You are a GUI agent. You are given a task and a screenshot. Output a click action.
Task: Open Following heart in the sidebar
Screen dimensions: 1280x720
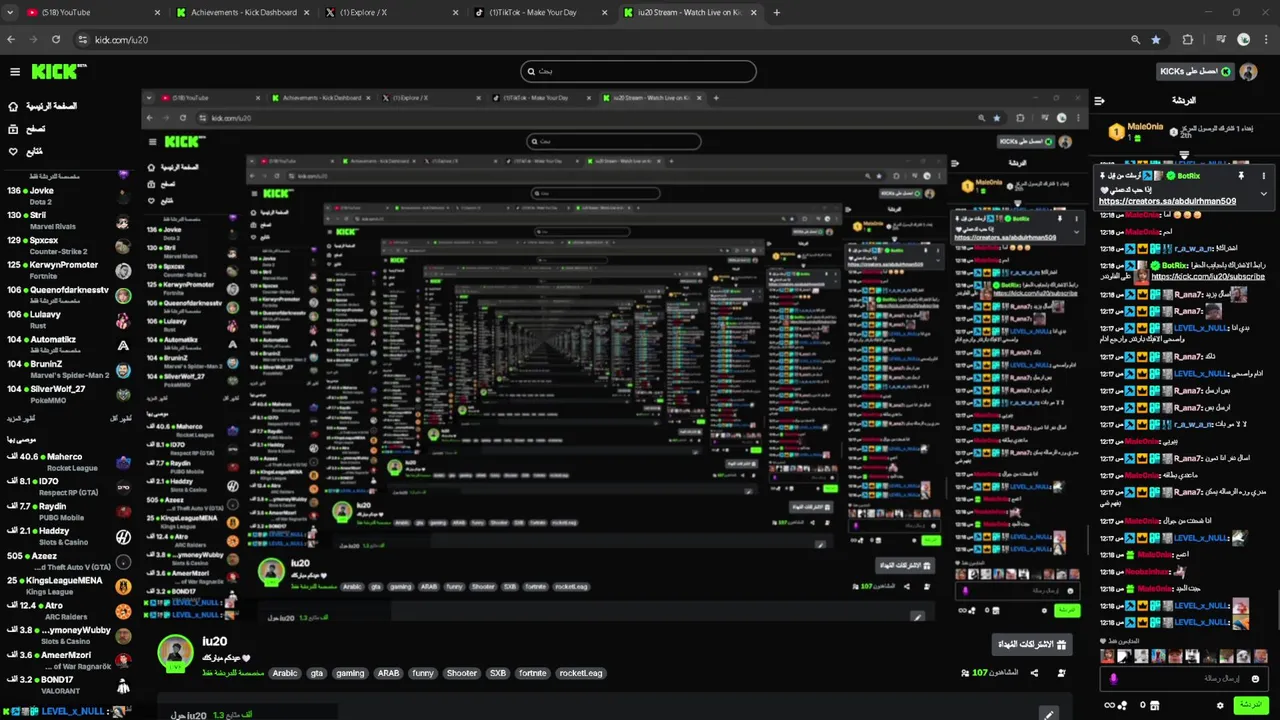point(27,152)
